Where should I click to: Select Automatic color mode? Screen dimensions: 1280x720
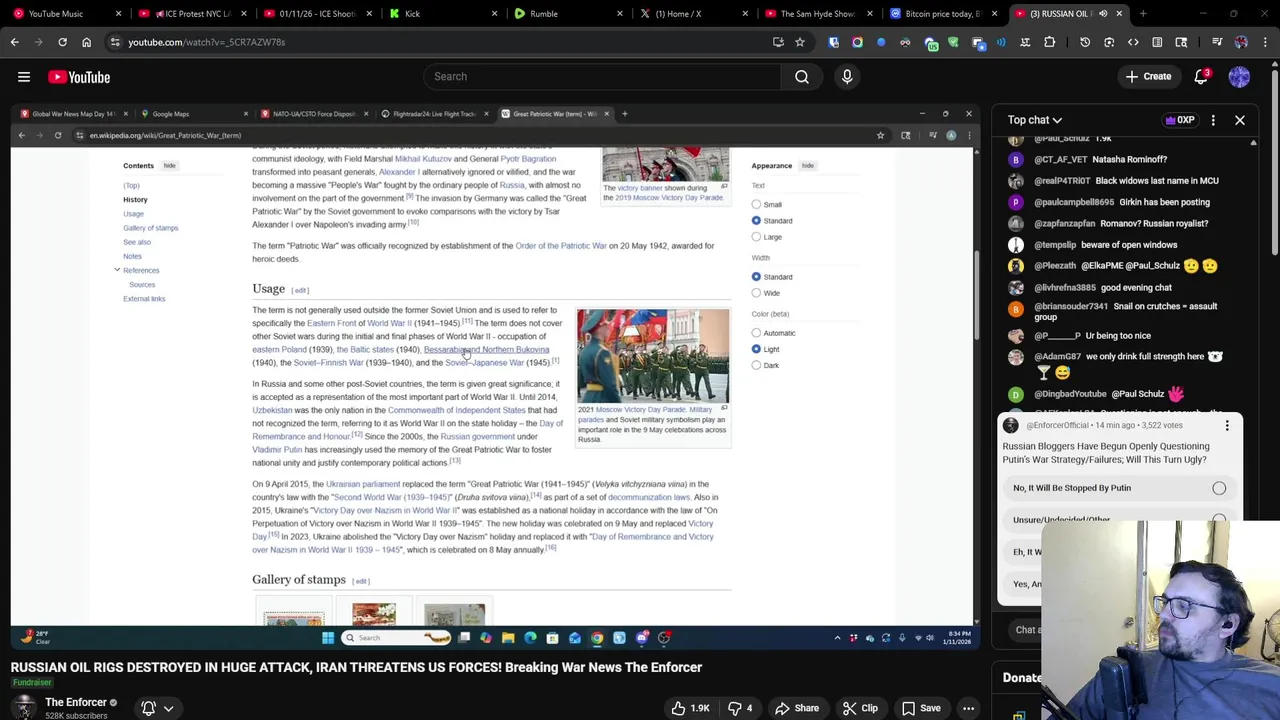point(756,333)
